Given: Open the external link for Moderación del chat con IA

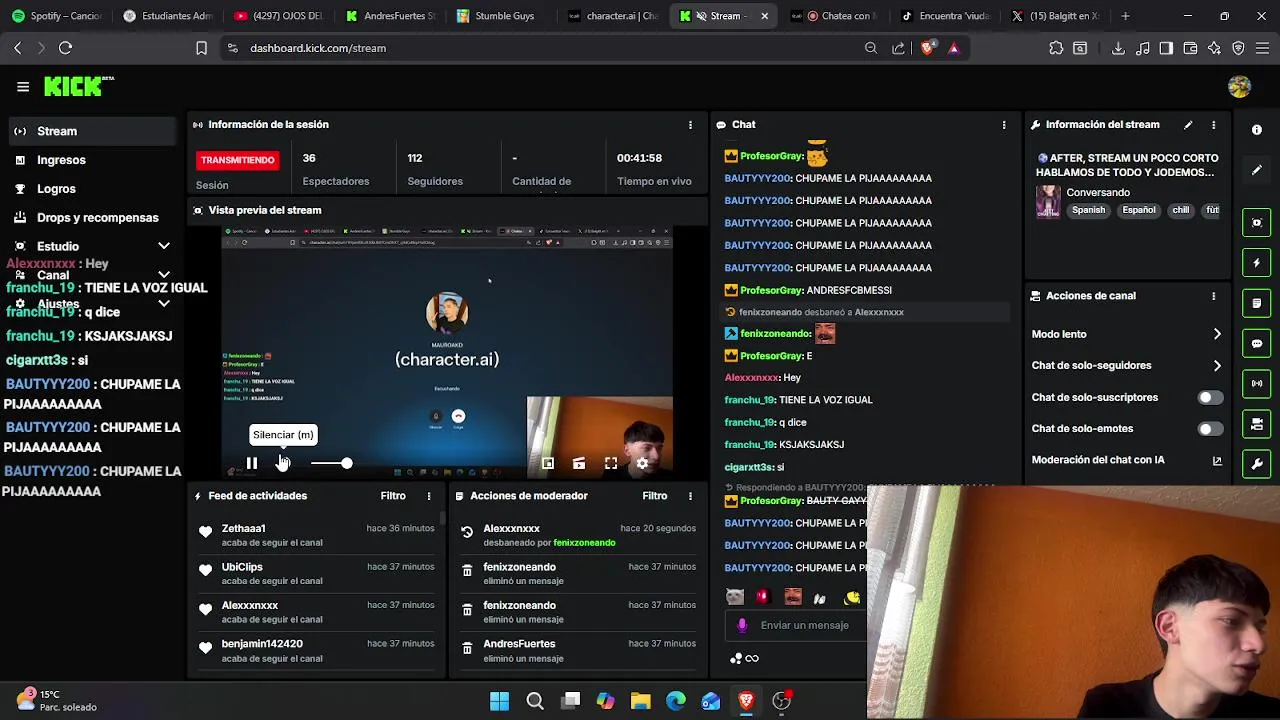Looking at the screenshot, I should [x=1217, y=460].
